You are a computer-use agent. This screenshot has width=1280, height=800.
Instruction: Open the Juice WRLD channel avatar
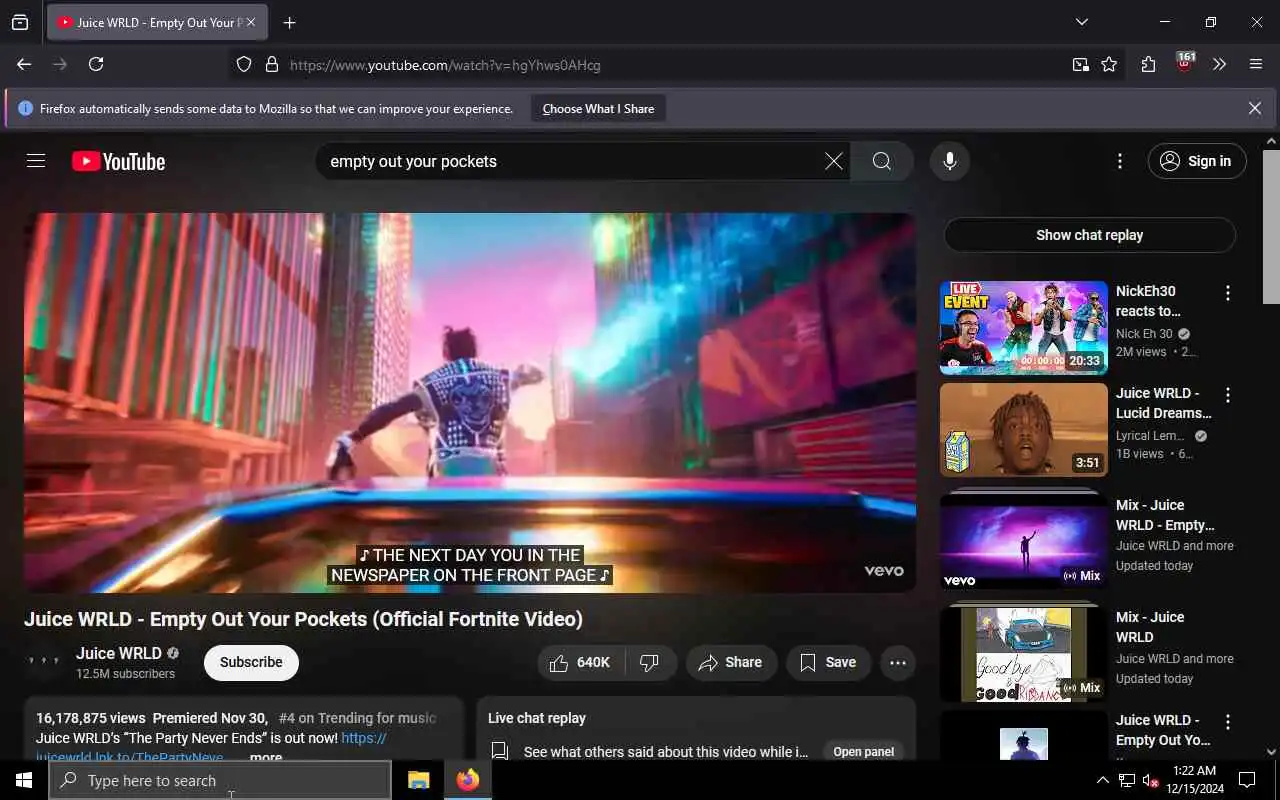tap(44, 662)
